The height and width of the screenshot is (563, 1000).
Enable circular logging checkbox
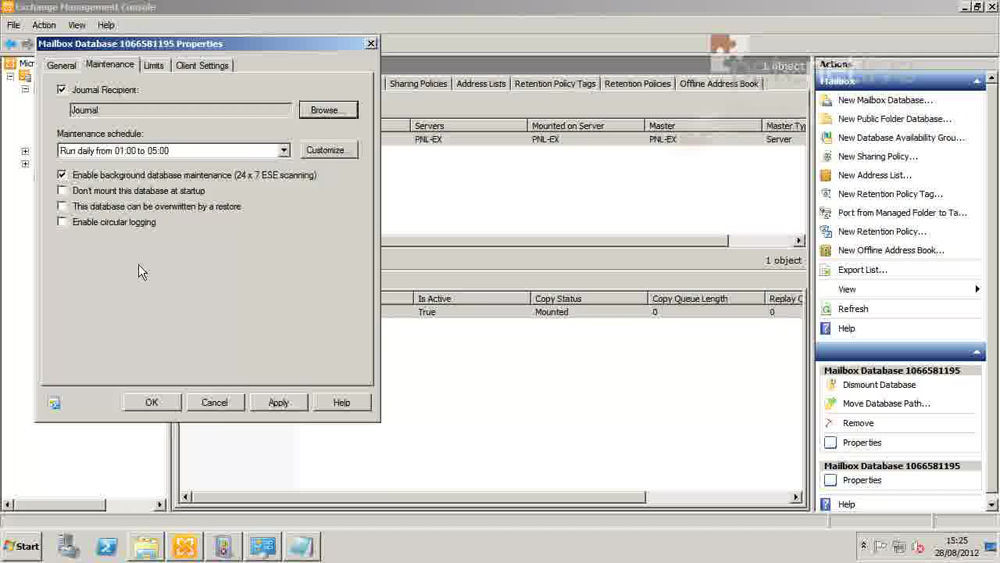pos(62,221)
